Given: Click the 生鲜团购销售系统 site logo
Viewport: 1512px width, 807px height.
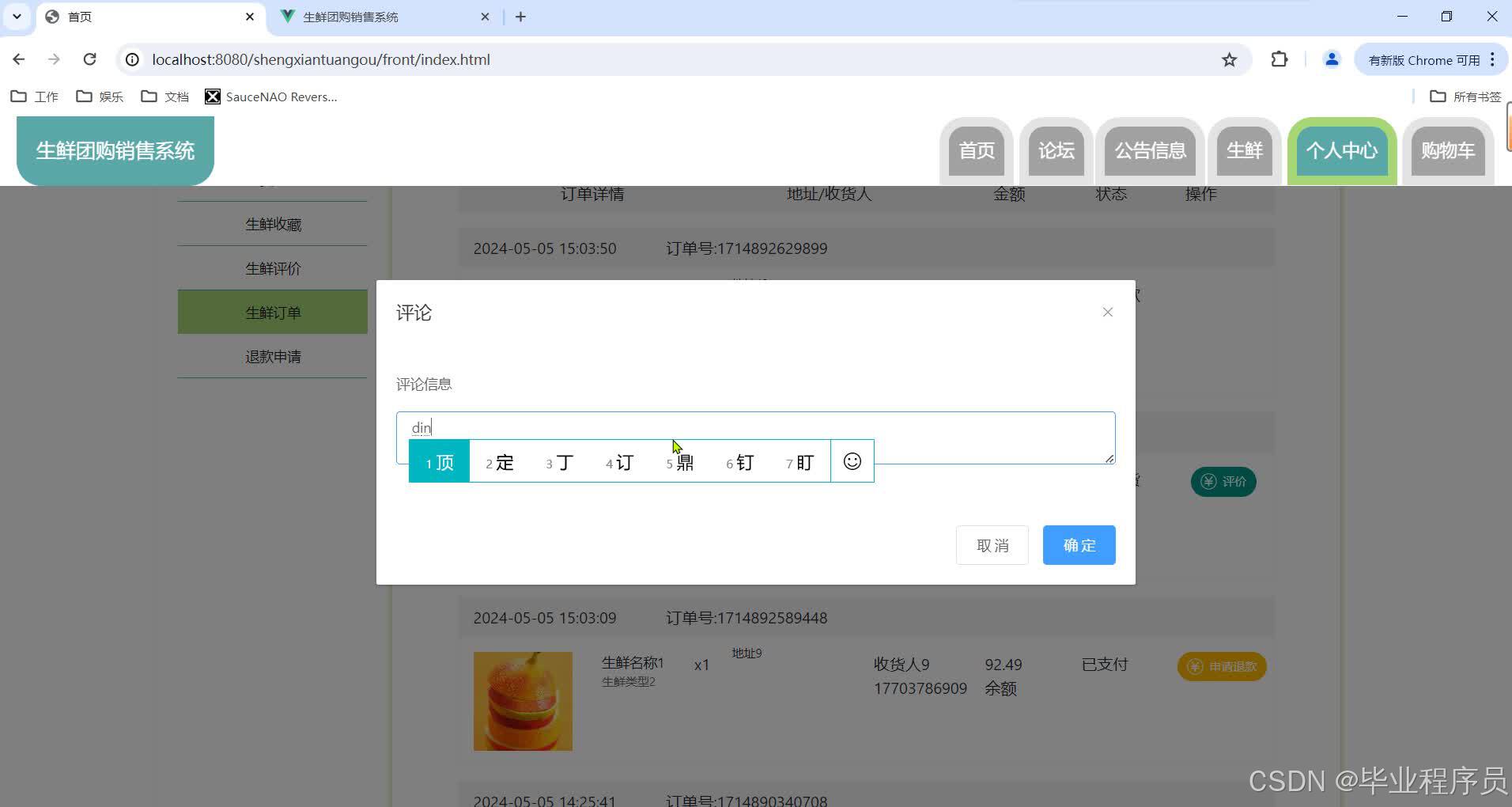Looking at the screenshot, I should (115, 150).
